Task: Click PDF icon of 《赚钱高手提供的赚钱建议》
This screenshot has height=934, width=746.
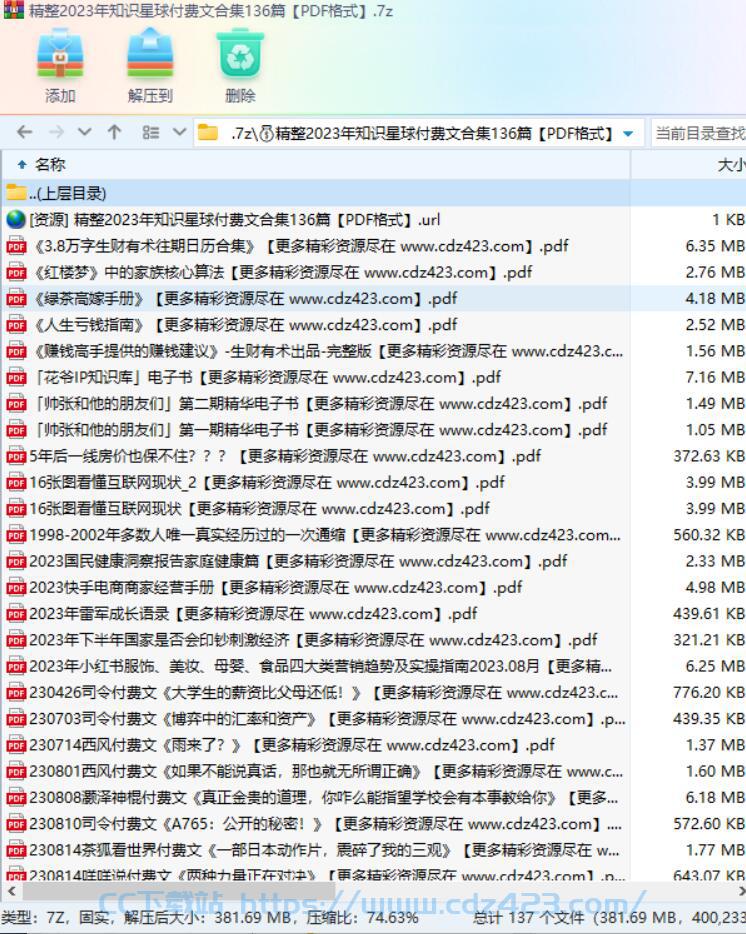Action: 16,351
